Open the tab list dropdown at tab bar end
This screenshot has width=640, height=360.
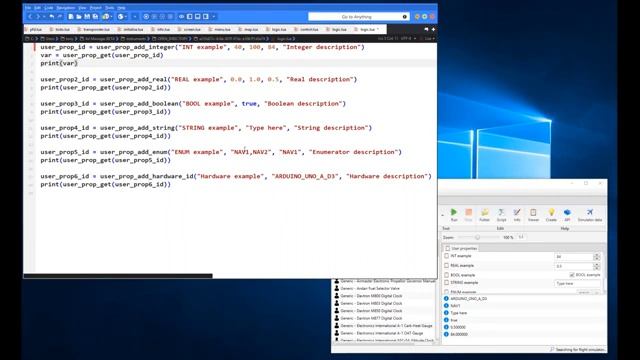426,29
